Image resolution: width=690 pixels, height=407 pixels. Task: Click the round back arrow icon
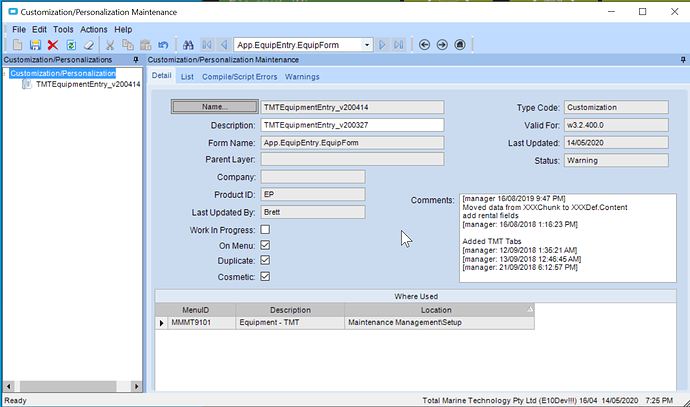pyautogui.click(x=424, y=45)
